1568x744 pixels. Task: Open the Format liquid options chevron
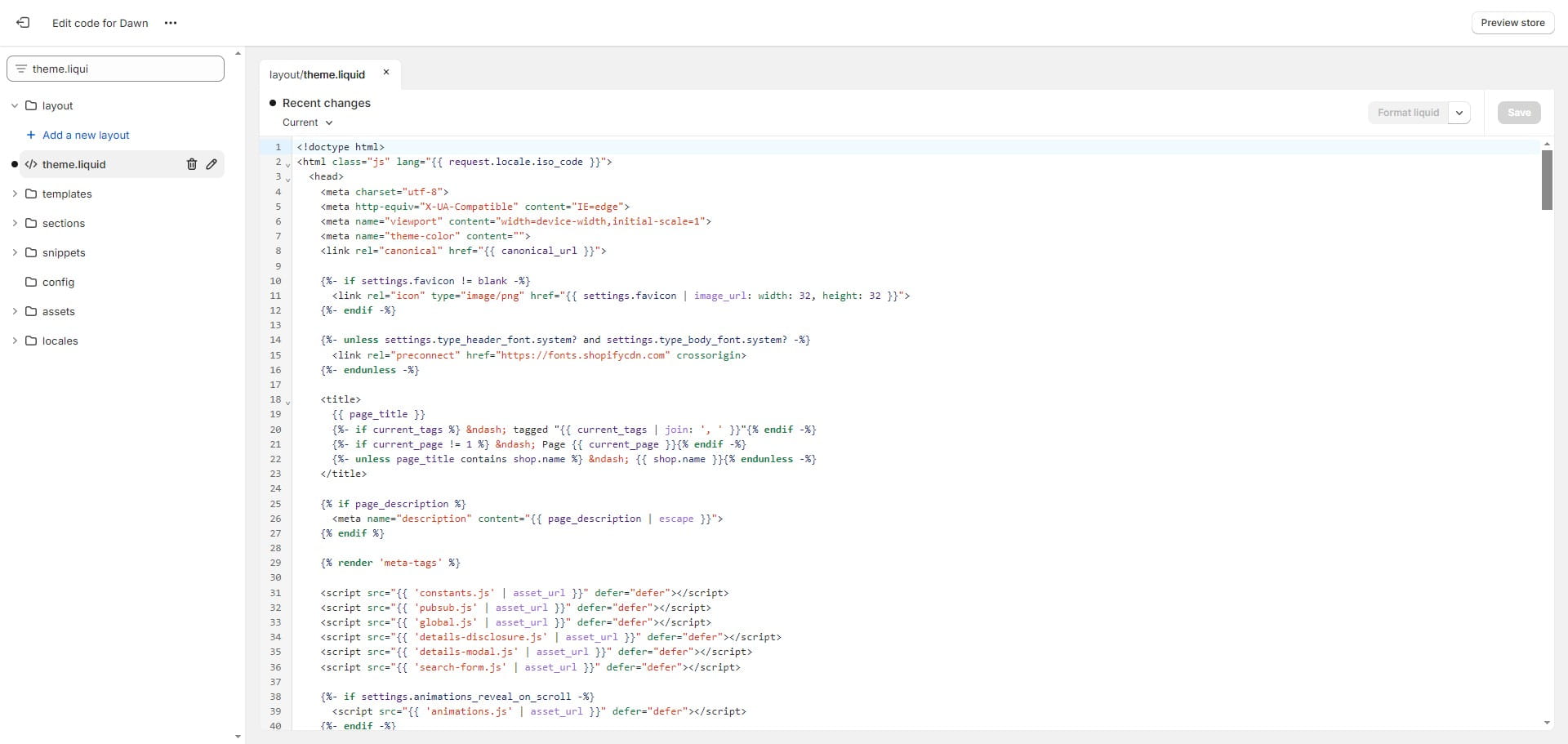click(x=1460, y=112)
